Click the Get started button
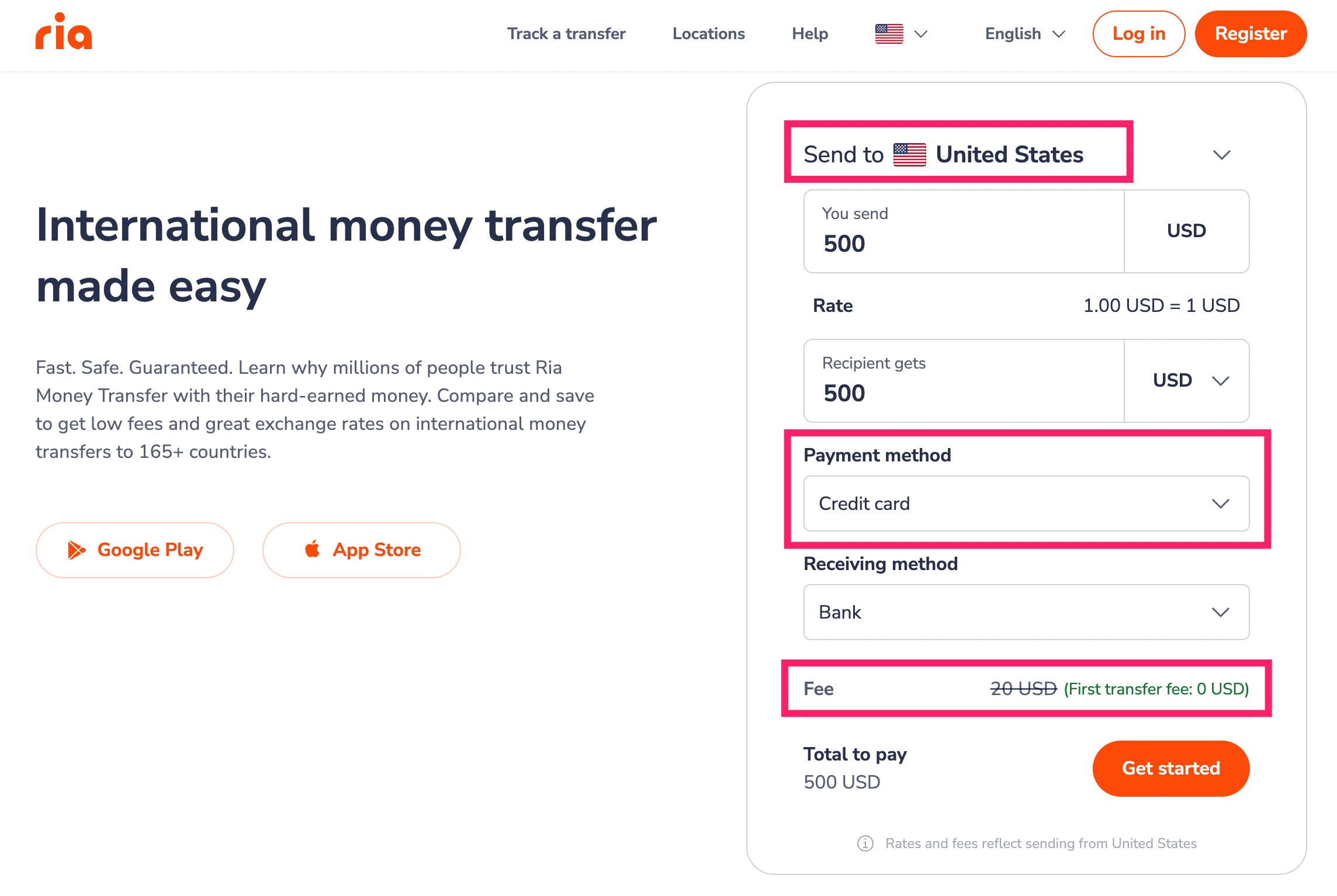 [x=1170, y=768]
